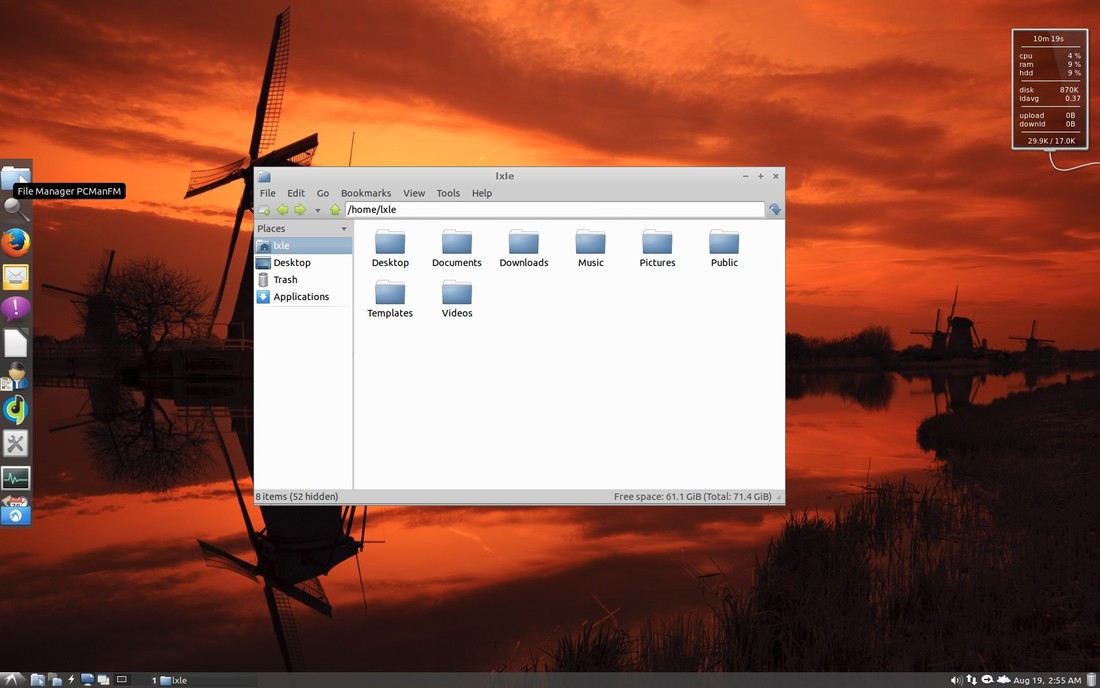
Task: Open the settings tools icon in dock
Action: point(15,444)
